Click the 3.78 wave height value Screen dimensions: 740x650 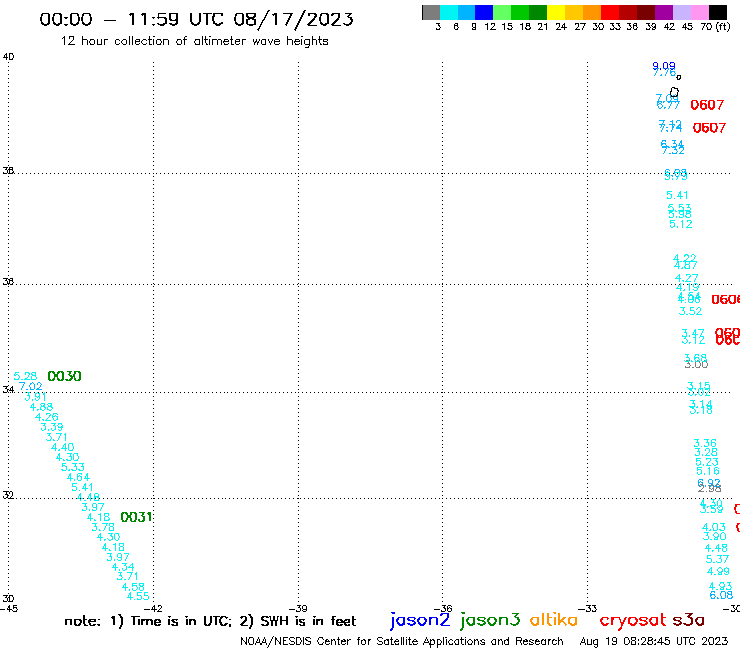click(x=103, y=527)
